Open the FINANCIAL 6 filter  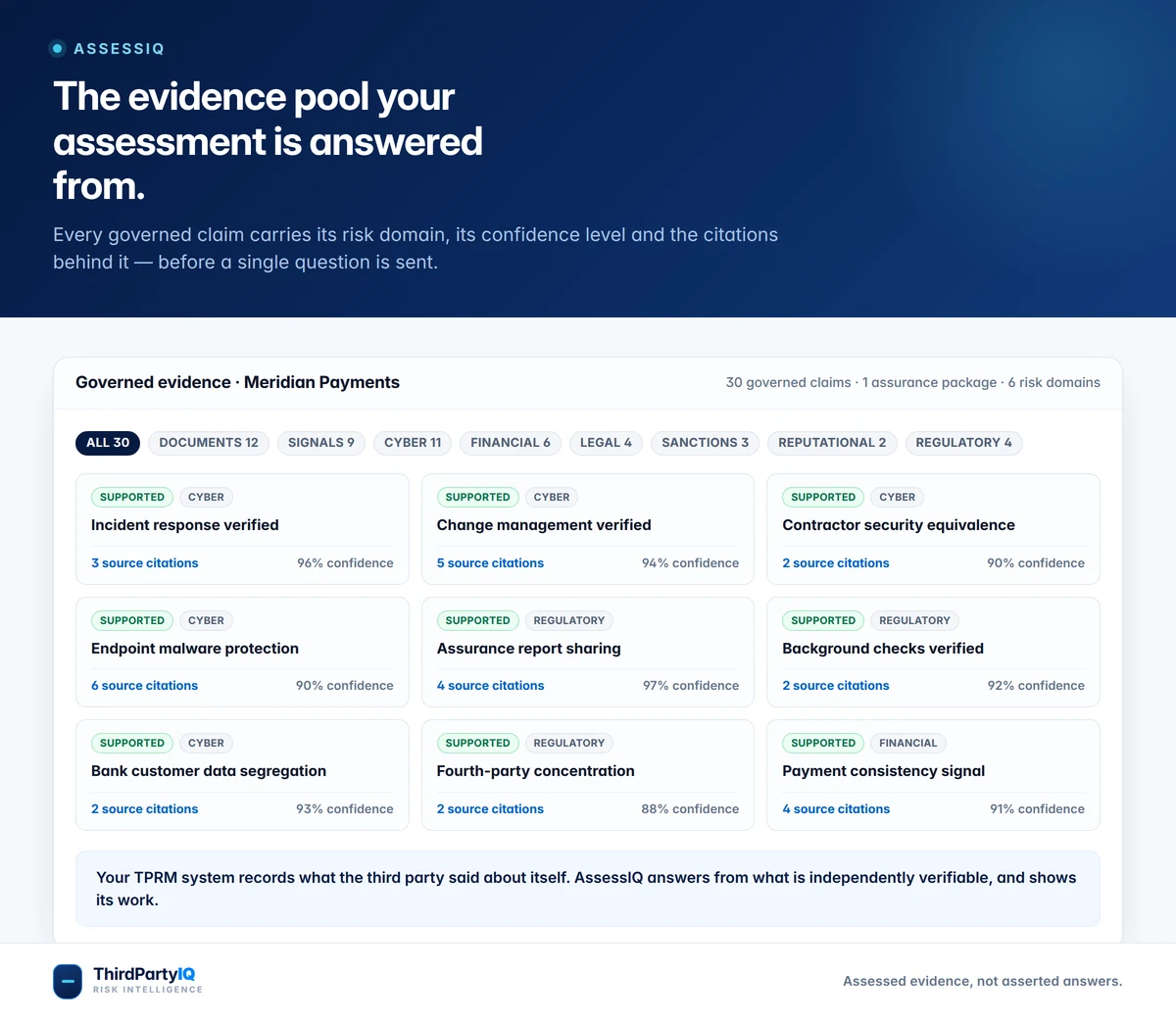tap(511, 443)
